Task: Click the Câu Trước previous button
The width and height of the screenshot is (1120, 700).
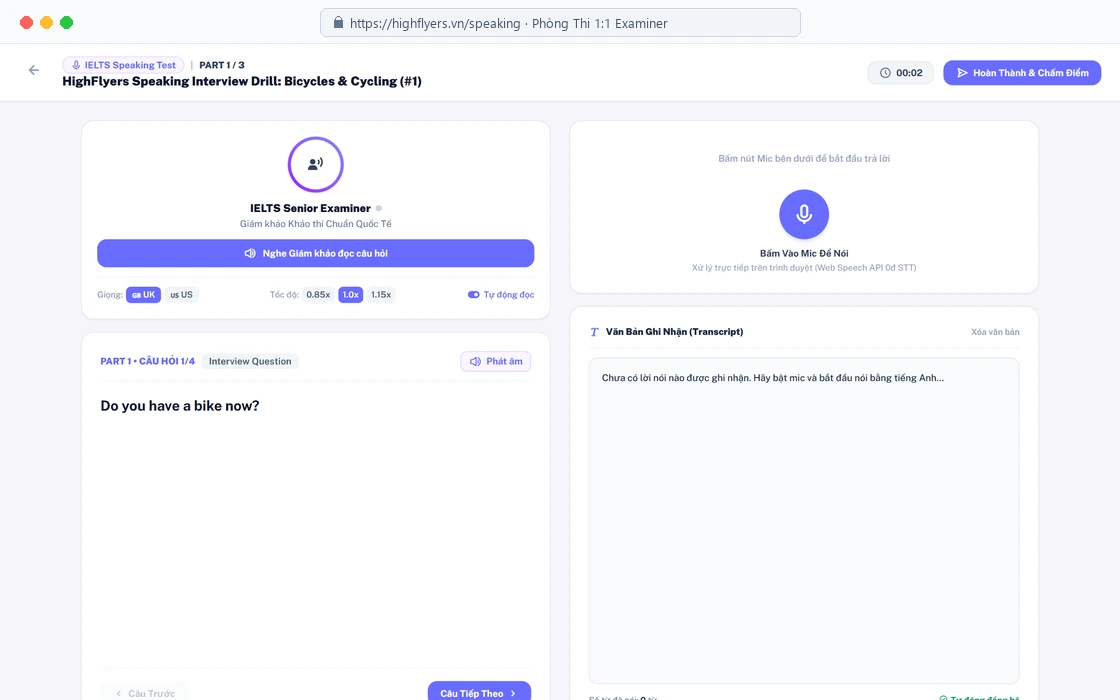Action: click(145, 693)
